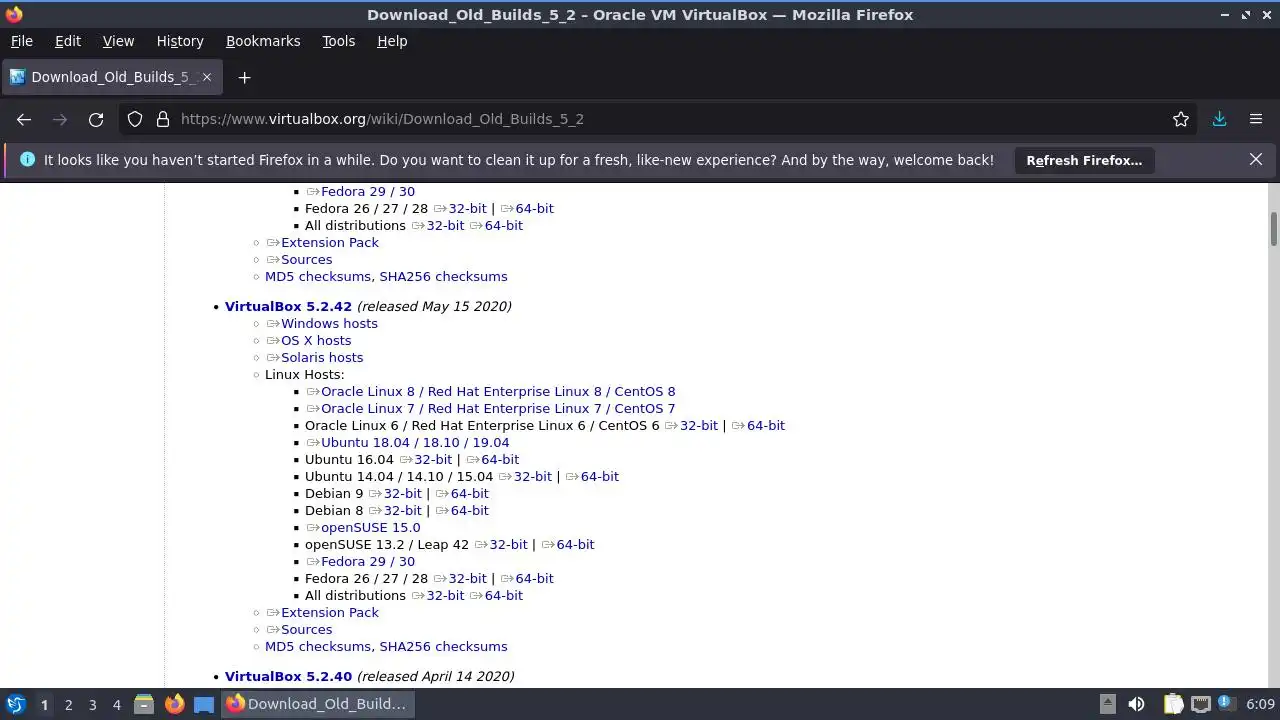Open the History menu
The image size is (1280, 720).
click(x=180, y=41)
